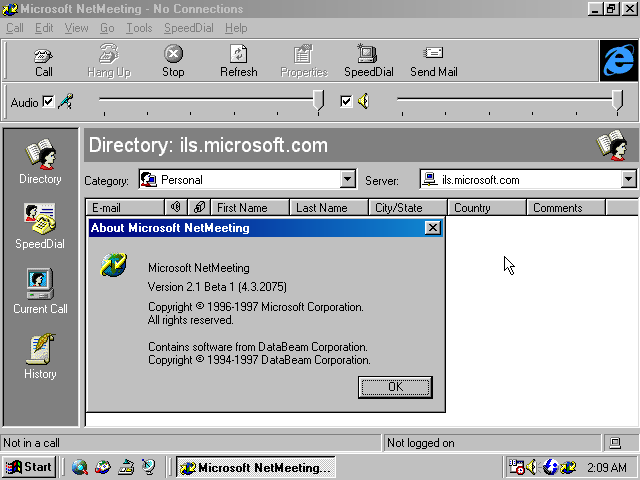Click version text 'Version 2.1 Beta 1'
The image size is (640, 480).
point(191,287)
